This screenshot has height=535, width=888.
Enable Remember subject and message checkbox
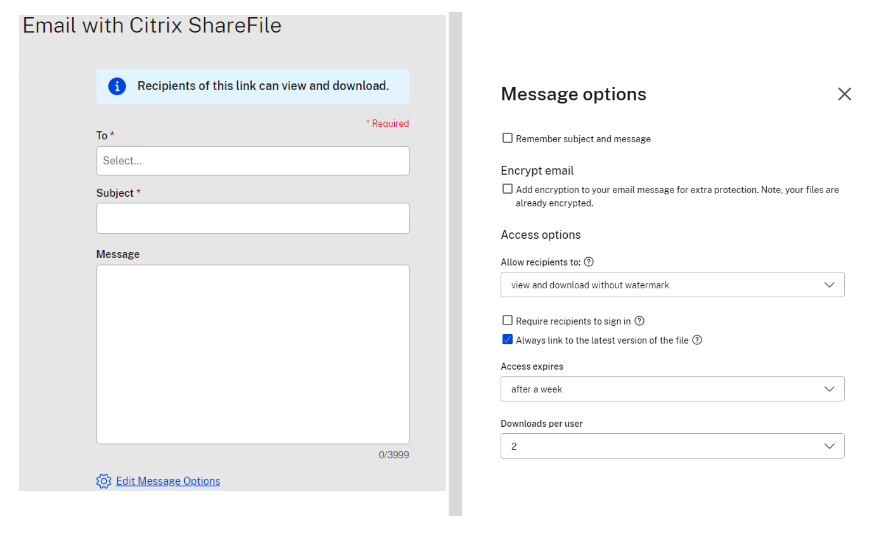[x=507, y=138]
